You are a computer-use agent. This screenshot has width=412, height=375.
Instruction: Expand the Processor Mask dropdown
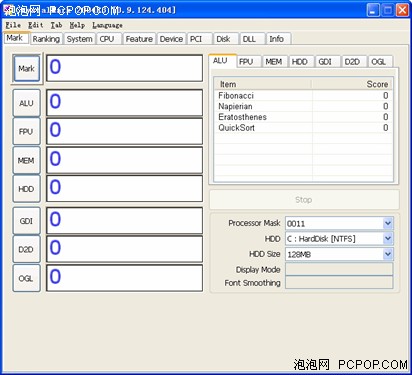[388, 223]
